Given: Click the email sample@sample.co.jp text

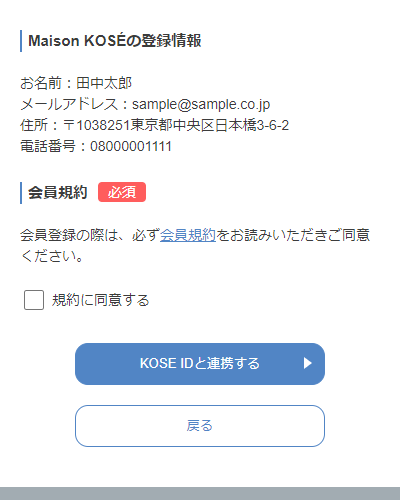Looking at the screenshot, I should click(201, 105).
